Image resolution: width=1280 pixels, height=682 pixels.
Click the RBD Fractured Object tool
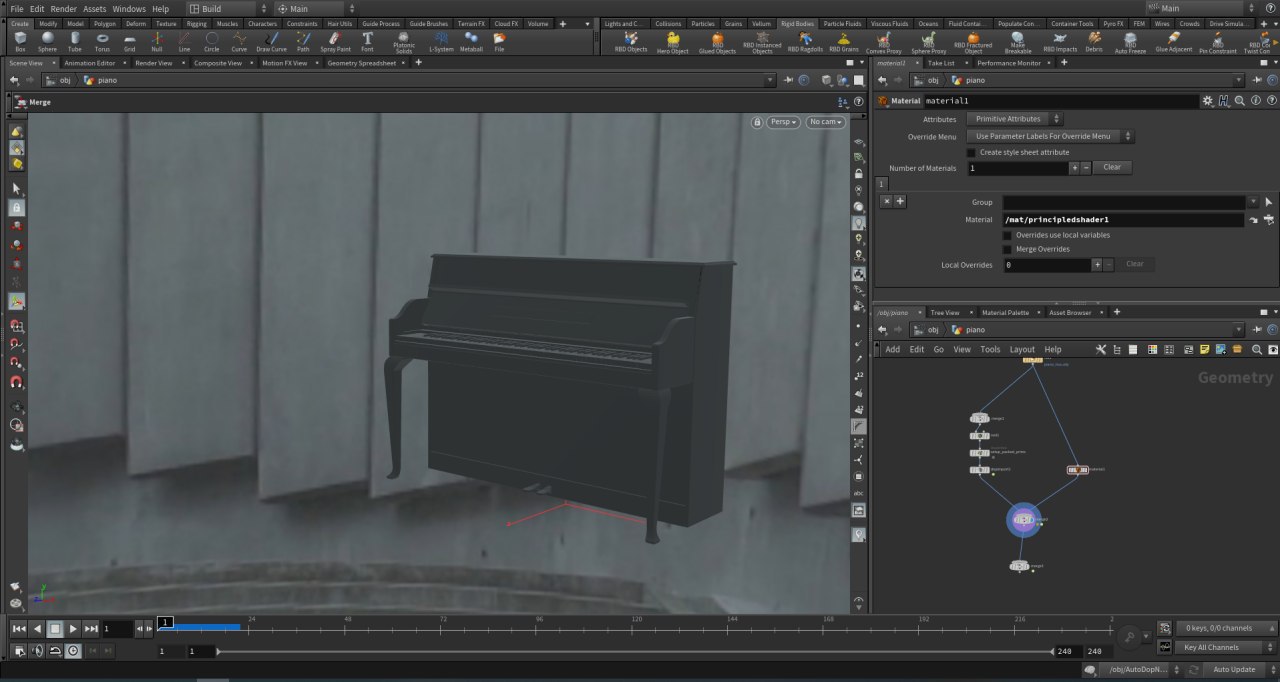coord(973,42)
